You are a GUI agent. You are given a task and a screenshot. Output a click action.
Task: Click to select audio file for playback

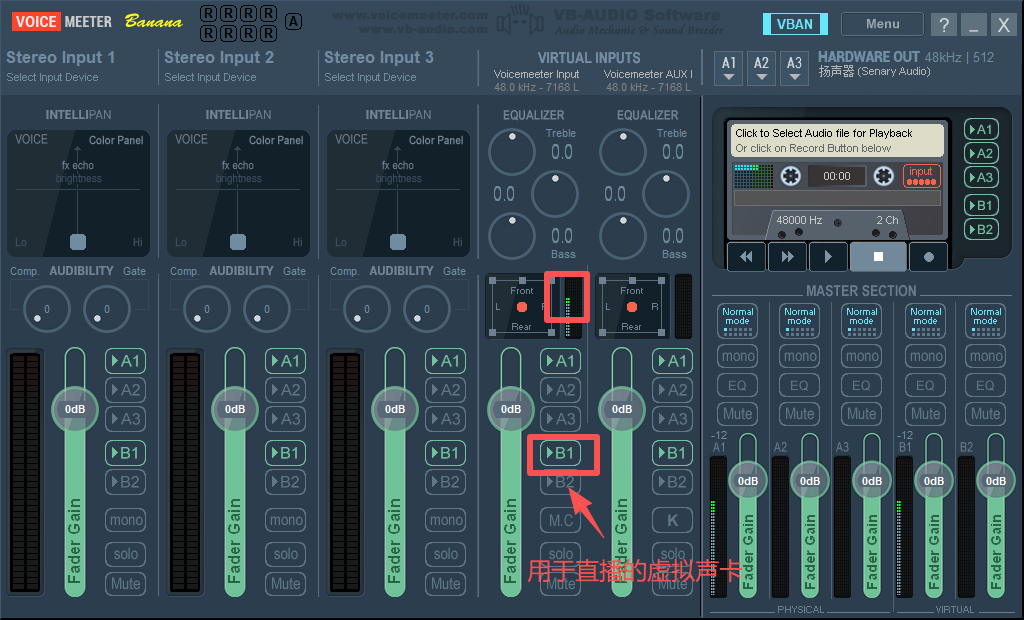click(x=835, y=140)
